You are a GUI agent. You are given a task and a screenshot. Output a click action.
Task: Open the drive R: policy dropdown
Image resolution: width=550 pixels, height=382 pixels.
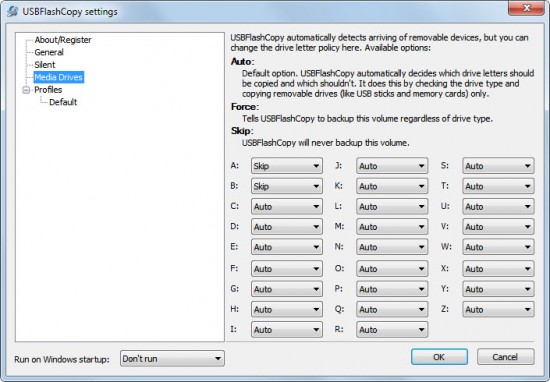[x=392, y=329]
